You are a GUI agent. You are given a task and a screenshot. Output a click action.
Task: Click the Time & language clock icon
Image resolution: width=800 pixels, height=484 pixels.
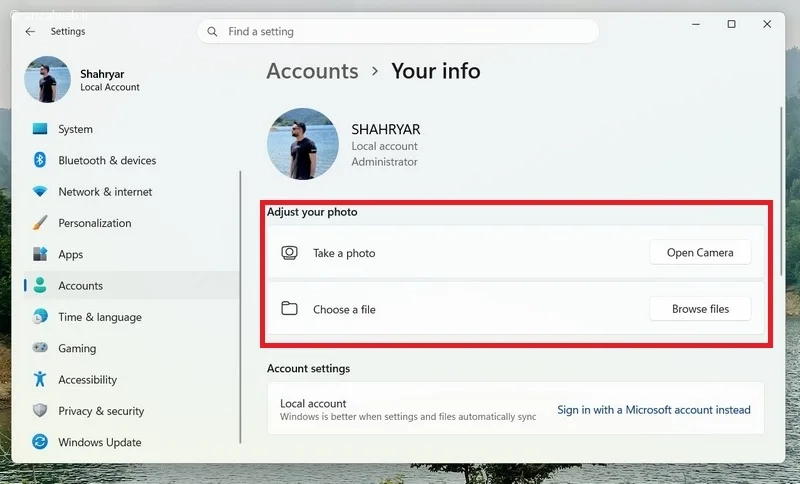tap(40, 317)
